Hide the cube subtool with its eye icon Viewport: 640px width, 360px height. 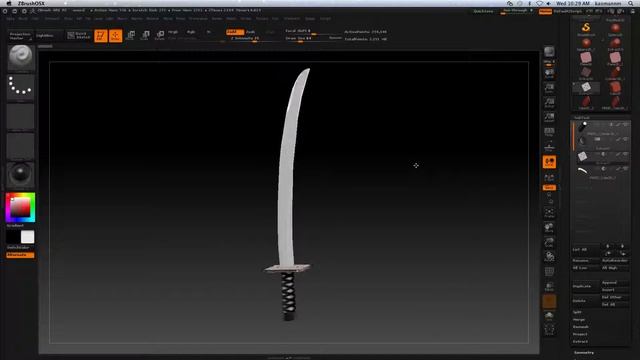(x=625, y=154)
